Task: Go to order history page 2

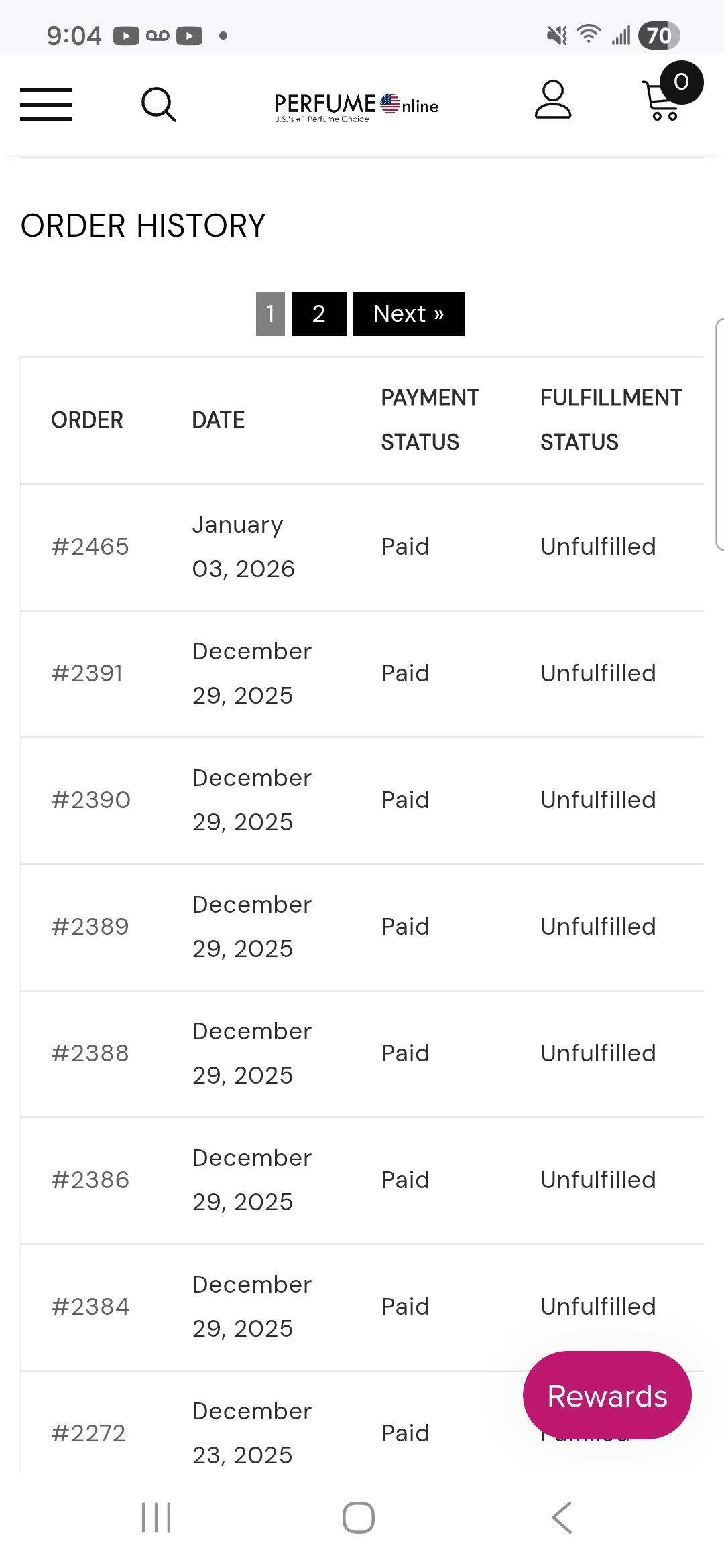Action: coord(318,314)
